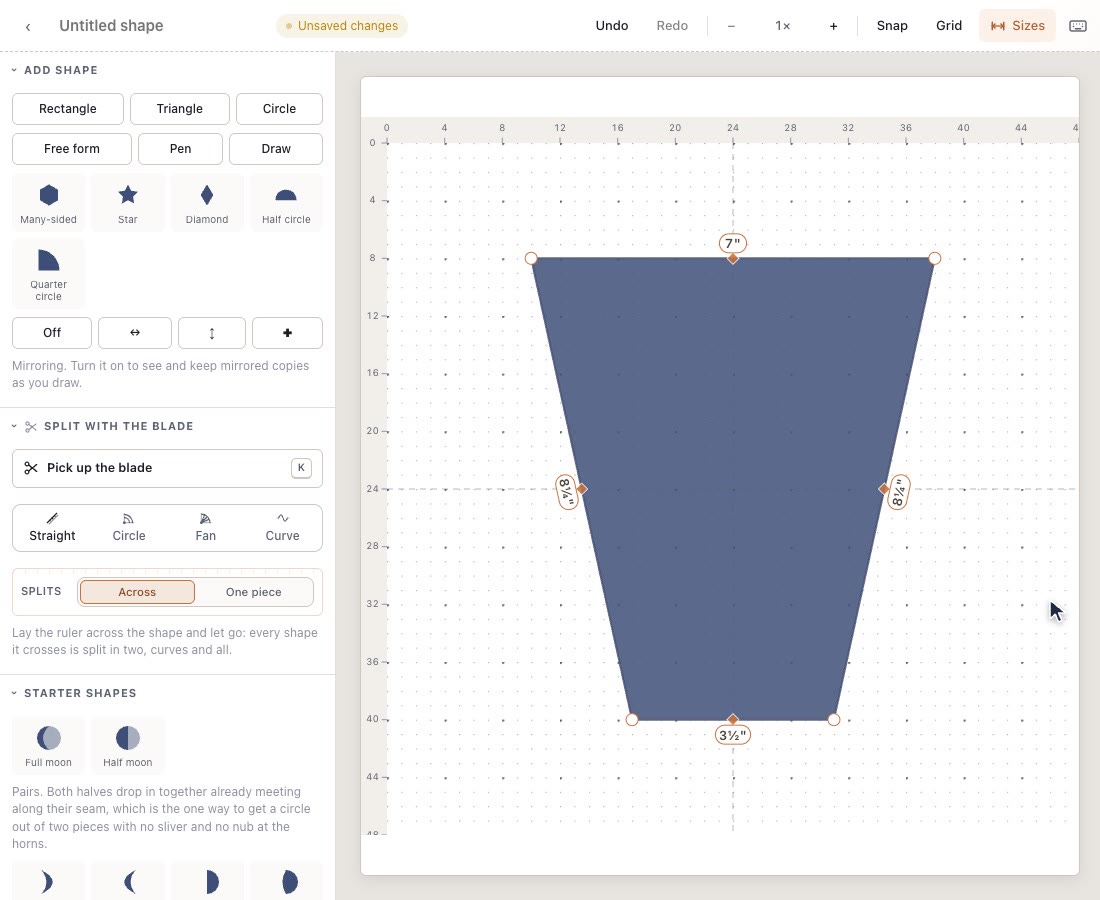This screenshot has width=1100, height=900.
Task: Select the bottom-left corner vertex handle
Action: [x=632, y=720]
